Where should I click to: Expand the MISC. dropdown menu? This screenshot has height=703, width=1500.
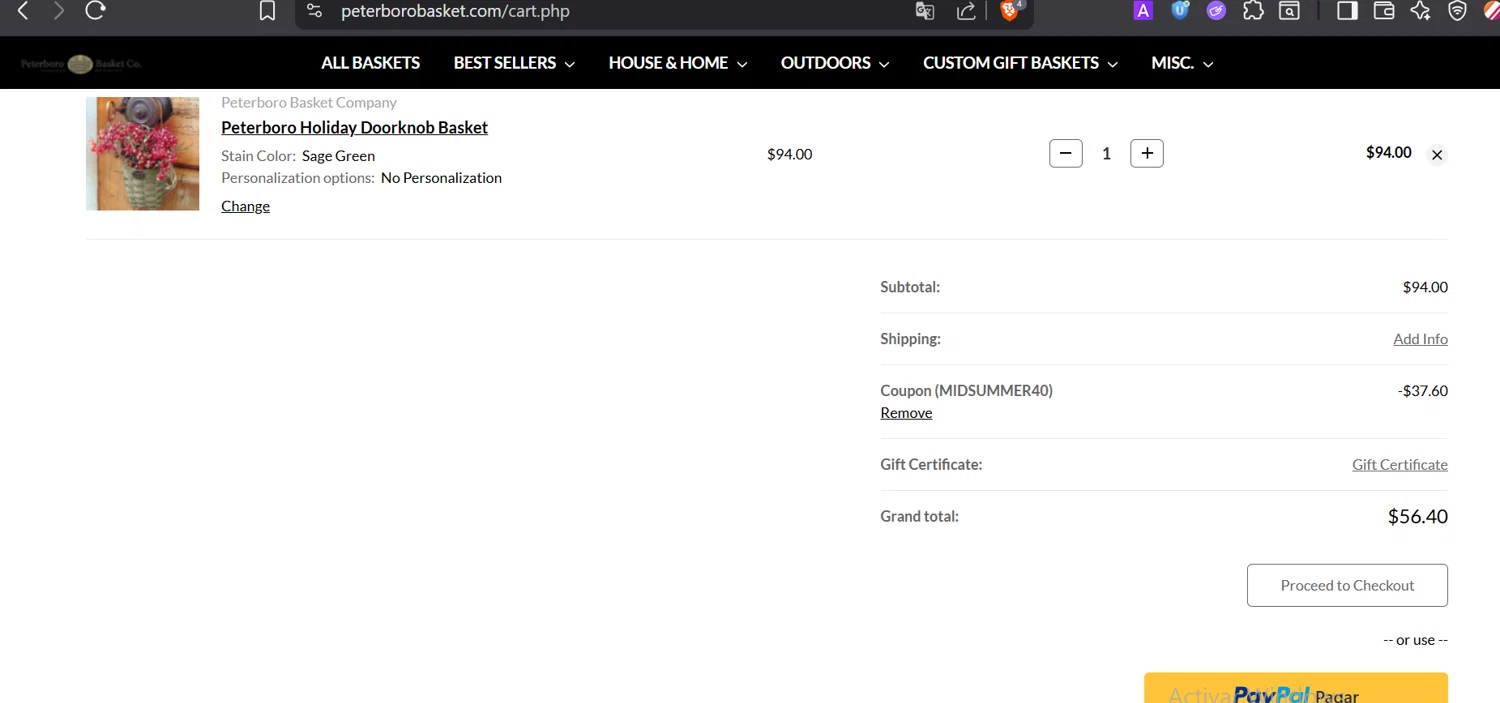pyautogui.click(x=1182, y=63)
